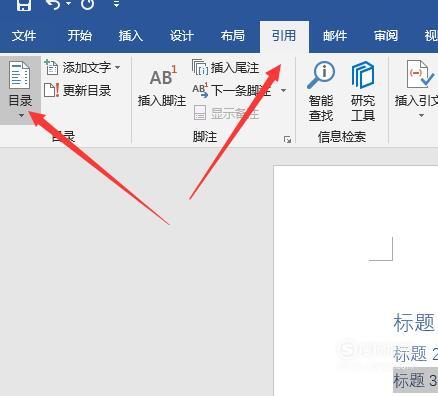
Task: Click the 标题 2 line in document
Action: tap(415, 354)
